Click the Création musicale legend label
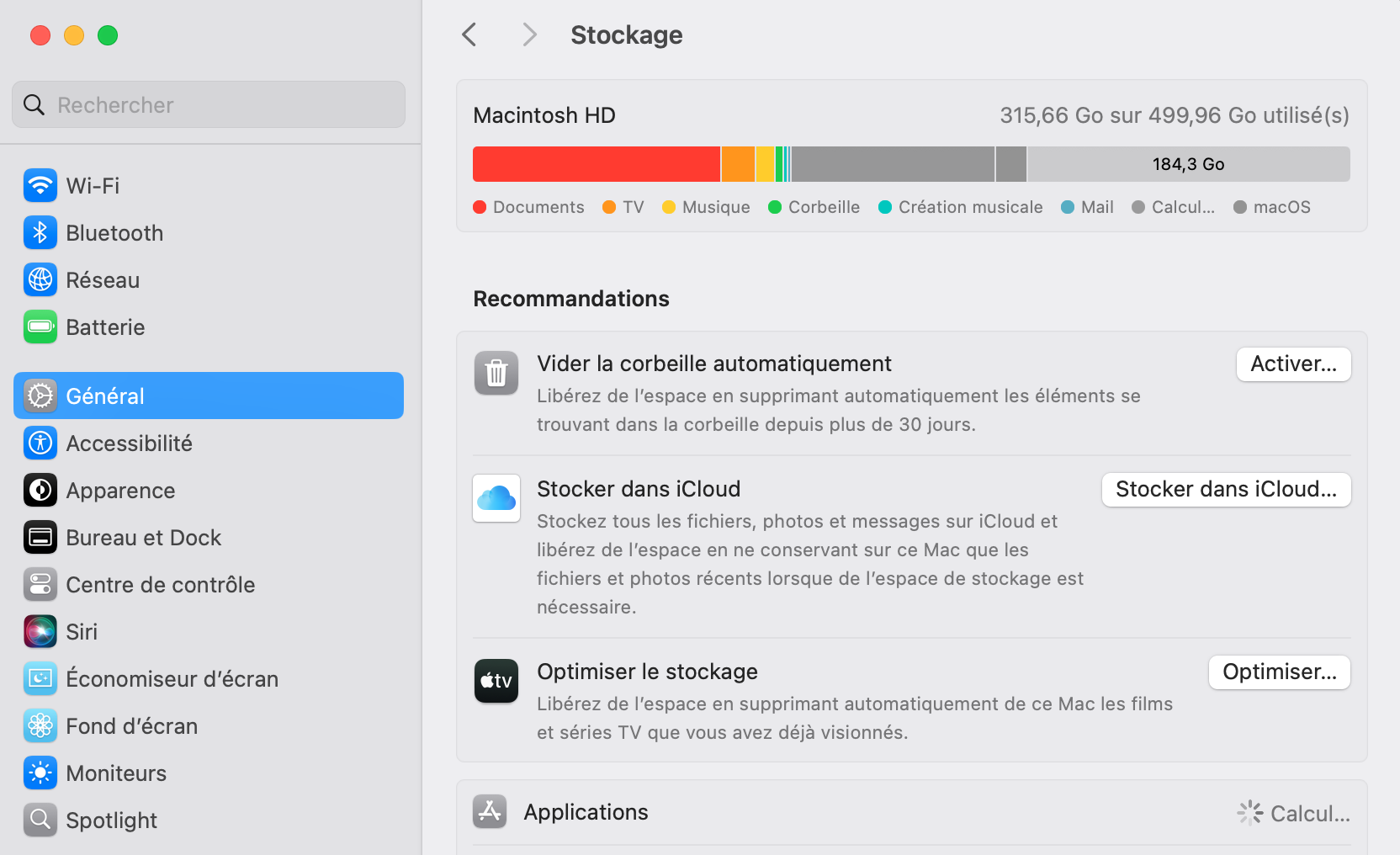The height and width of the screenshot is (855, 1400). tap(970, 207)
